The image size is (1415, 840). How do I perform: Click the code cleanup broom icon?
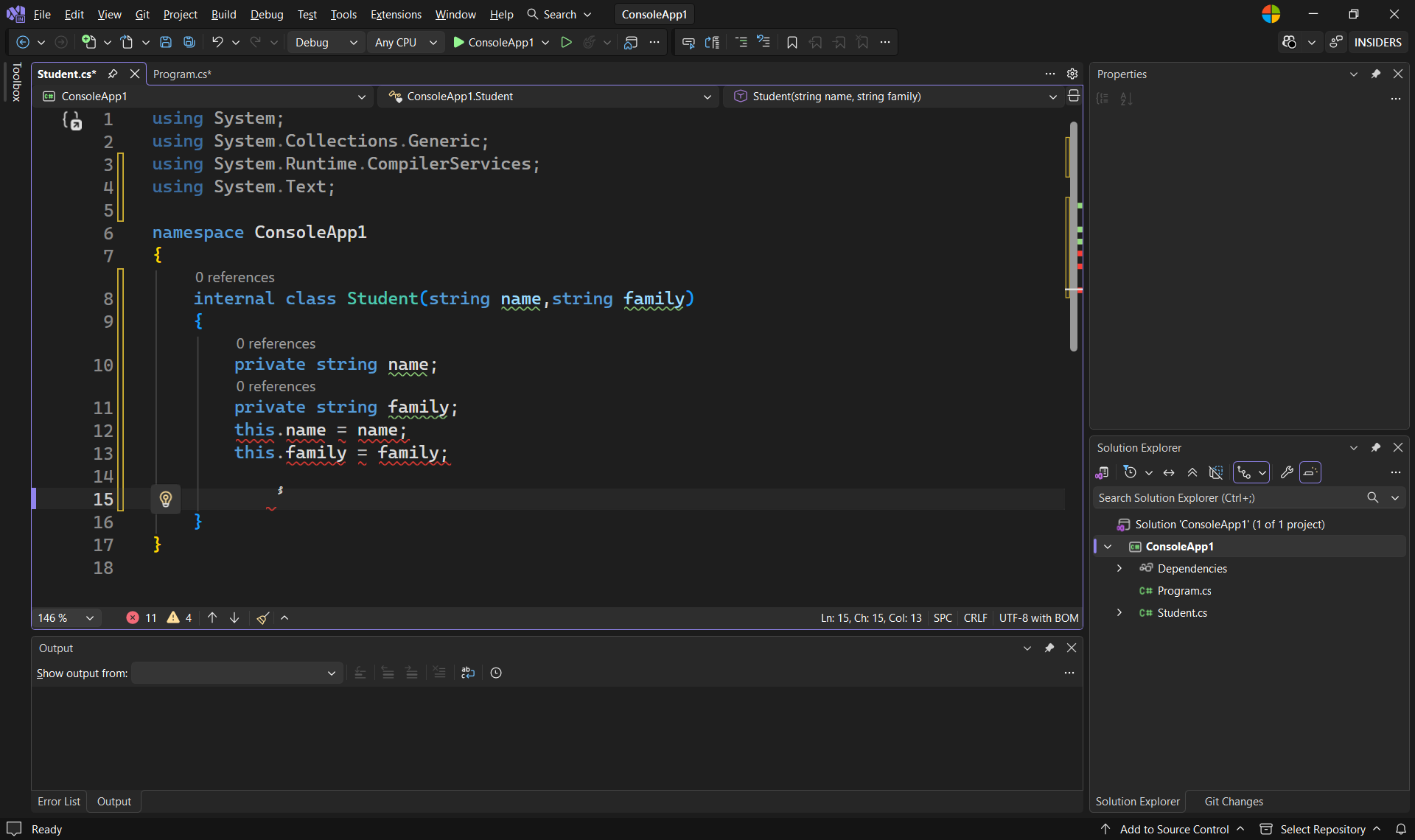click(x=262, y=618)
